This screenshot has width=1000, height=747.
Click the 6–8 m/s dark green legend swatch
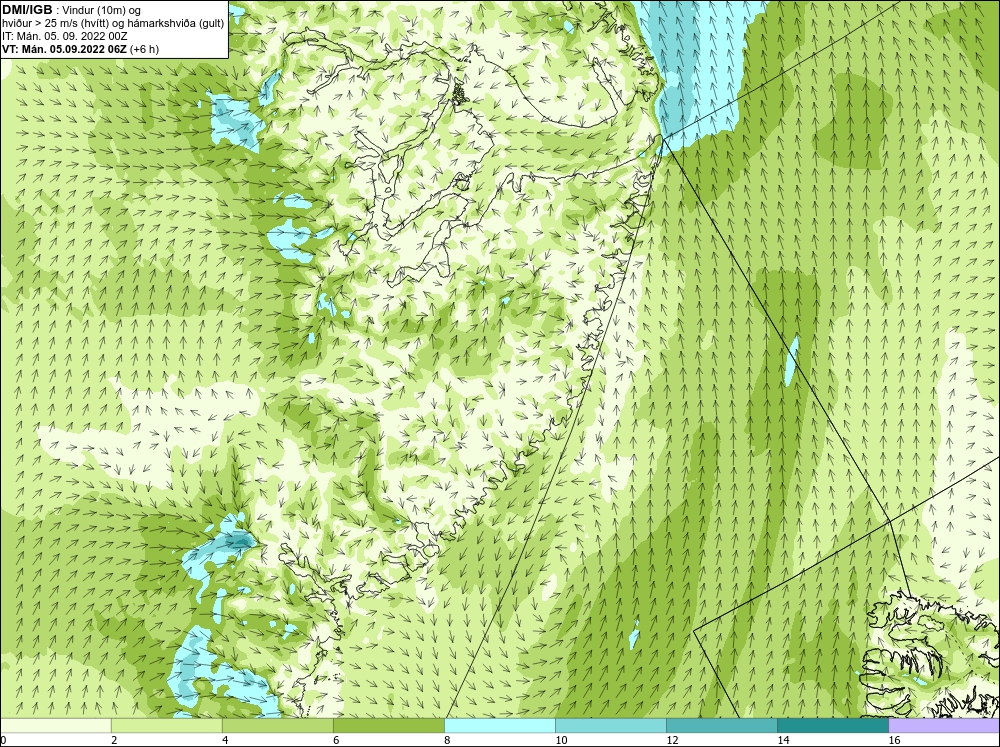click(x=388, y=726)
